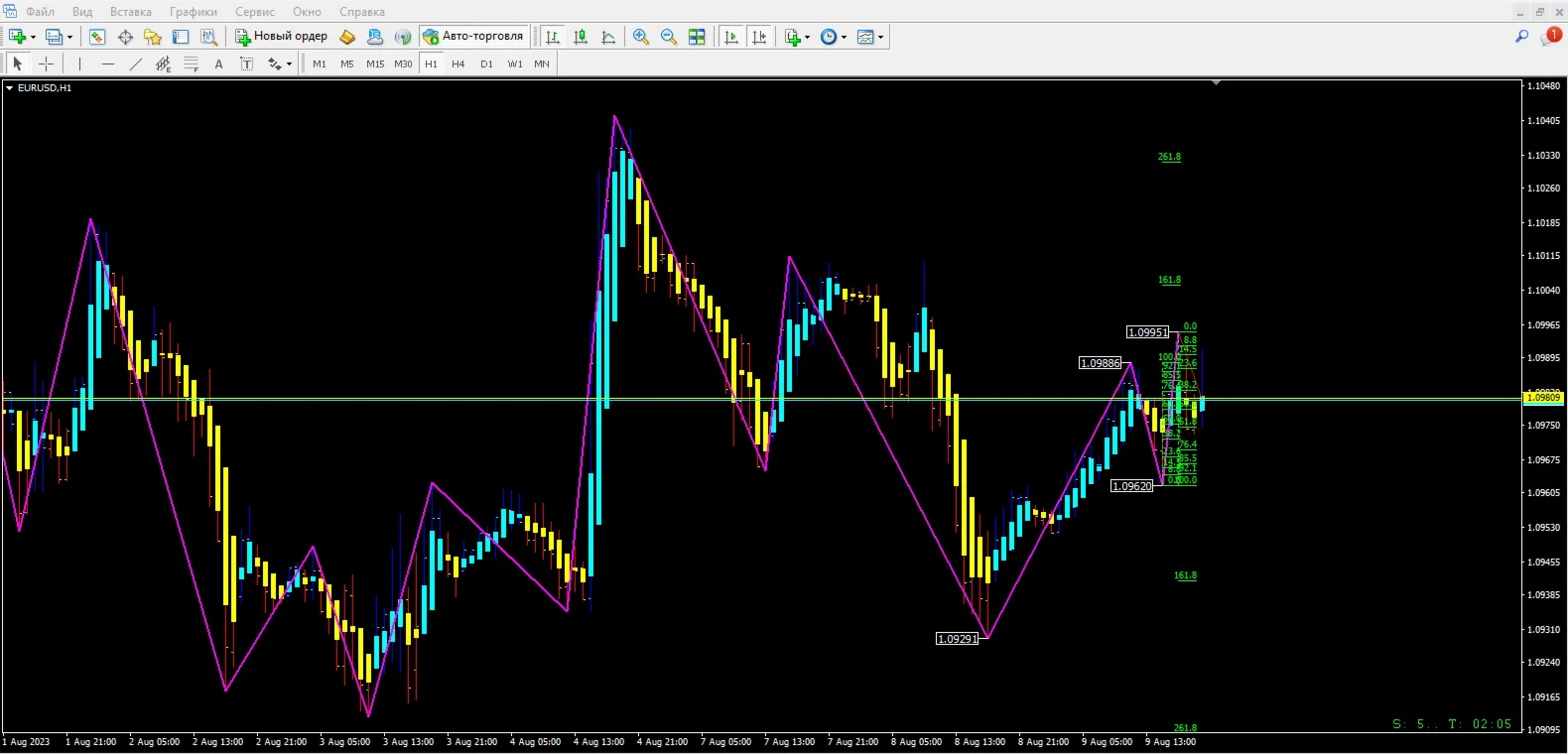
Task: Toggle the Авто-торговля button
Action: [473, 37]
